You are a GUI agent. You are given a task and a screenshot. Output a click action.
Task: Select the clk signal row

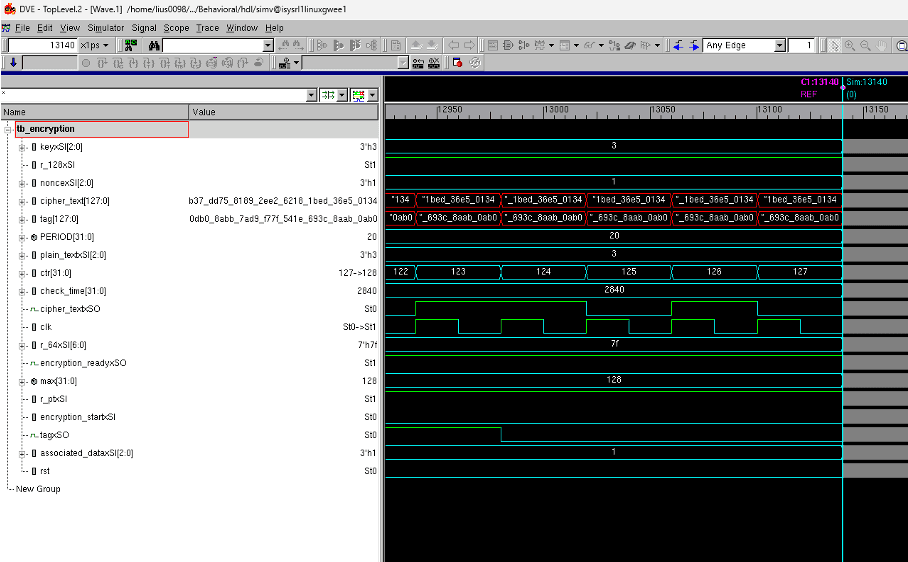click(x=46, y=327)
